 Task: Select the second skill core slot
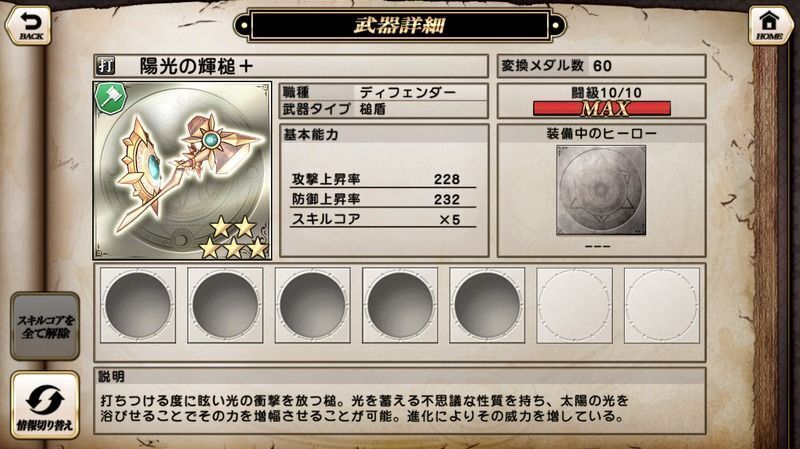[225, 305]
